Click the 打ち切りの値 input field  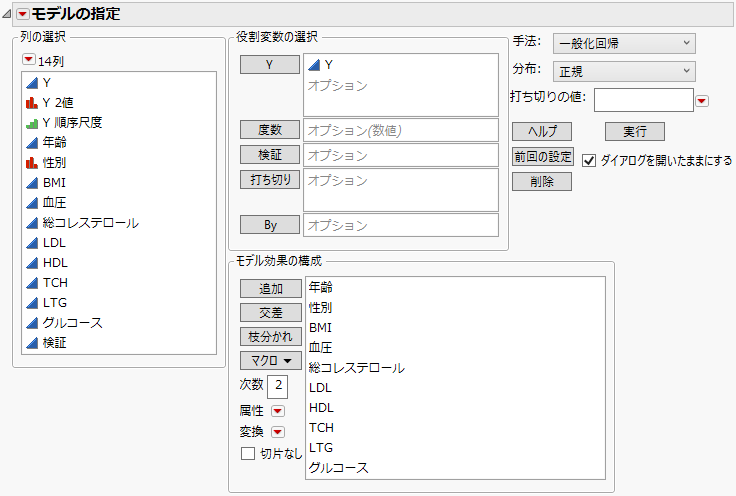(643, 99)
